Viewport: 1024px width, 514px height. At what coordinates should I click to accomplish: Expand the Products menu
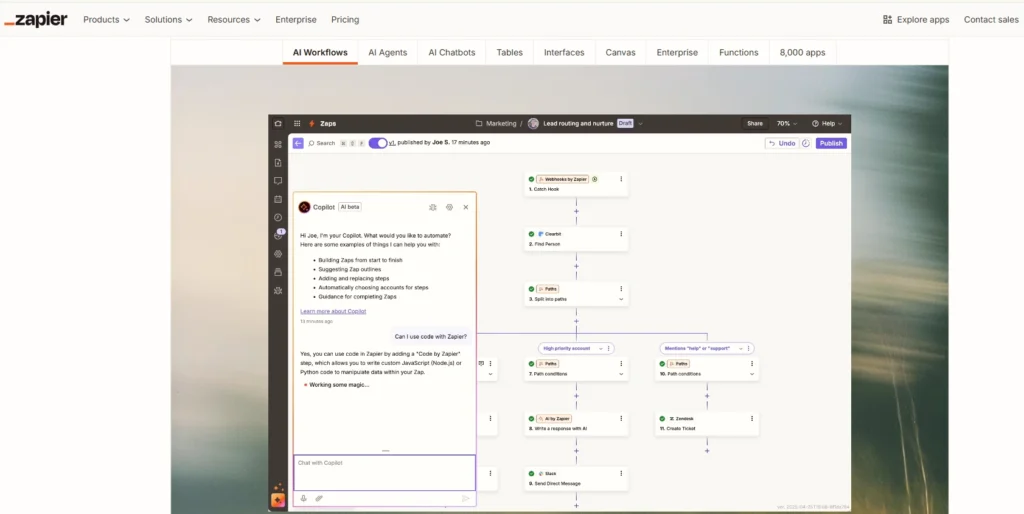point(106,20)
